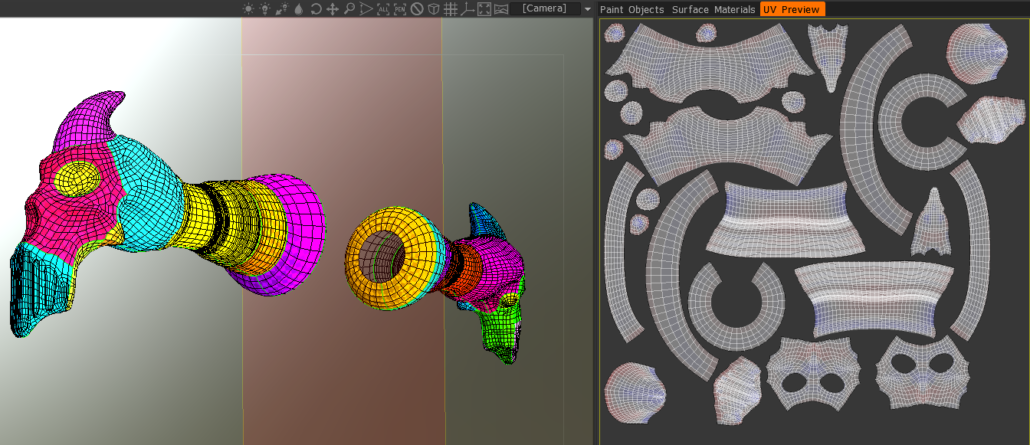The height and width of the screenshot is (445, 1030).
Task: Click the frame-to-fit view icon
Action: point(484,9)
